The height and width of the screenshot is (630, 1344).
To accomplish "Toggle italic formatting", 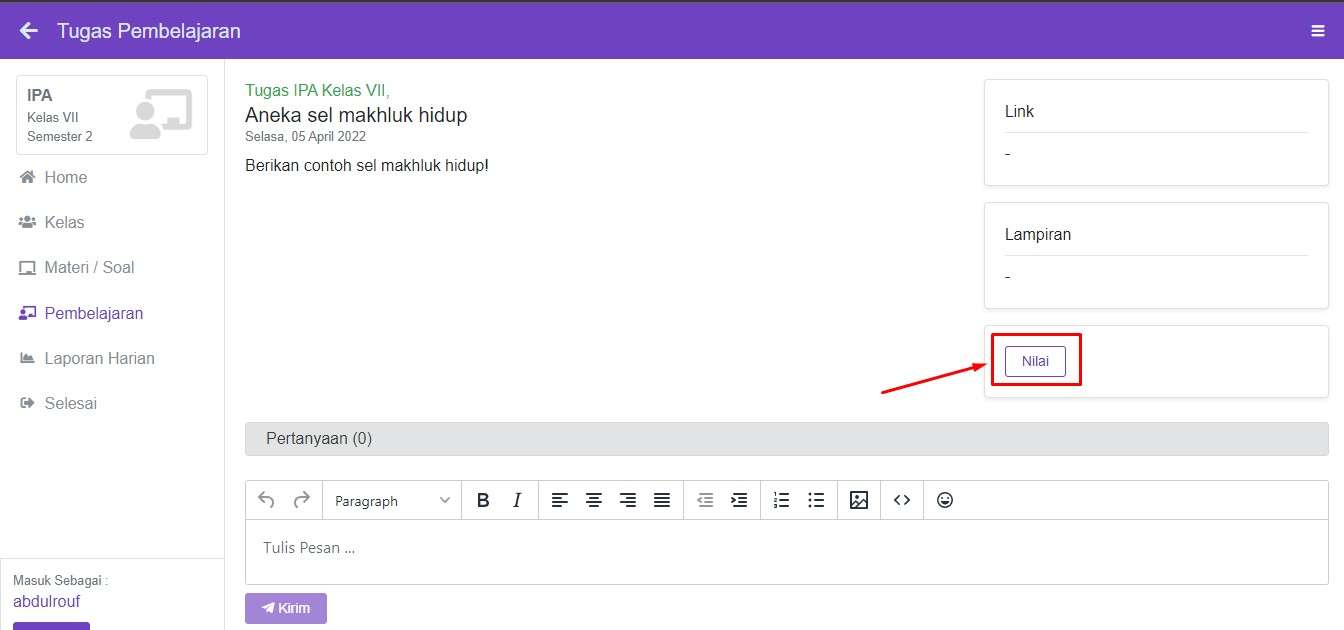I will pyautogui.click(x=517, y=500).
